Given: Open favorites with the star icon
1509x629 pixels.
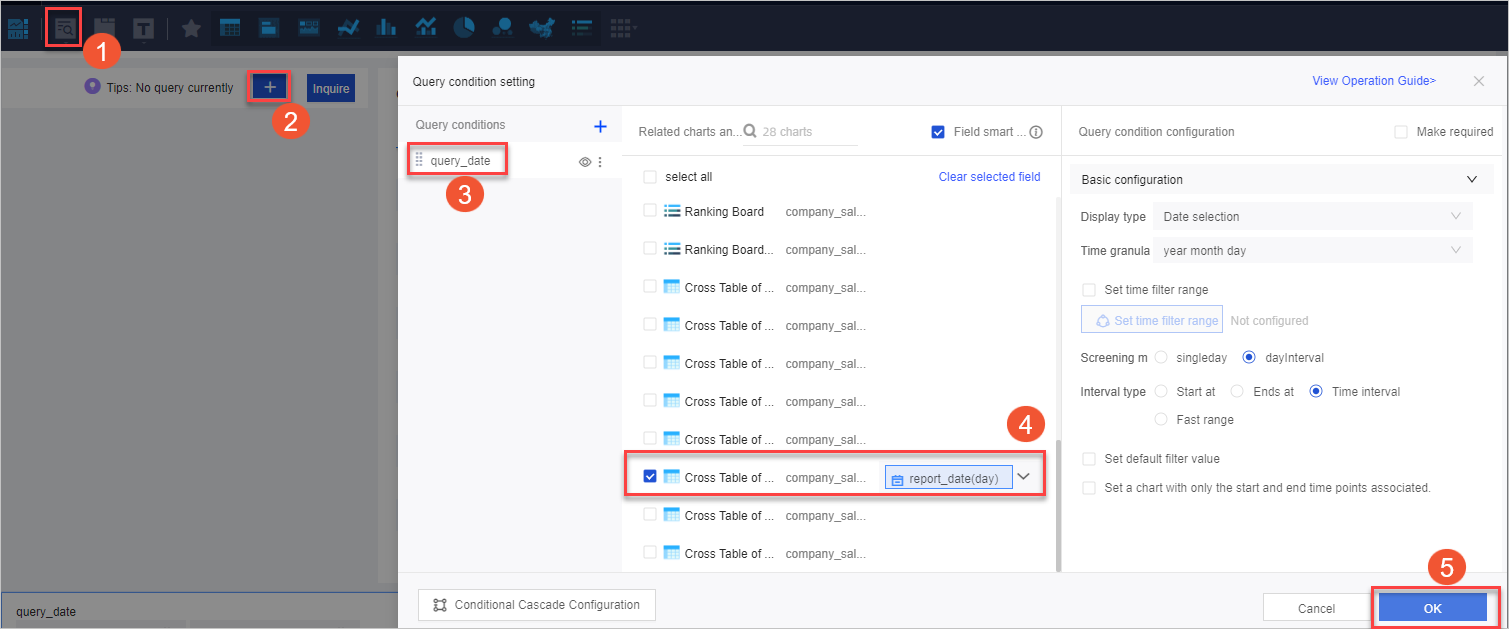Looking at the screenshot, I should tap(191, 28).
